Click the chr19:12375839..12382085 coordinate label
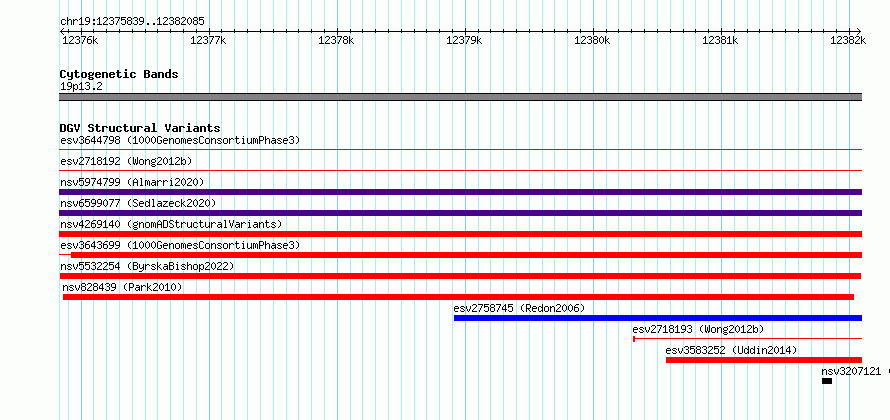The width and height of the screenshot is (890, 420). pos(132,22)
